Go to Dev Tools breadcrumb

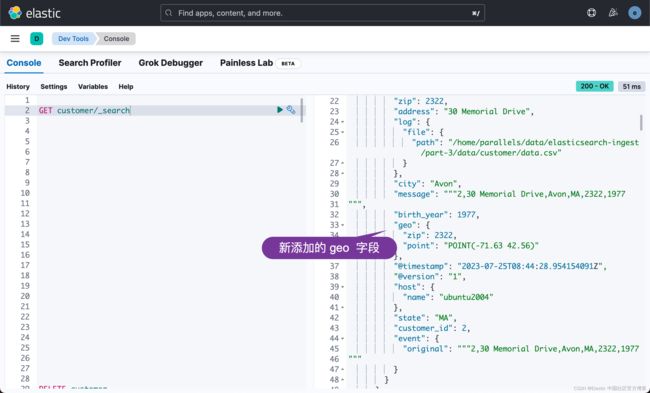click(x=73, y=39)
